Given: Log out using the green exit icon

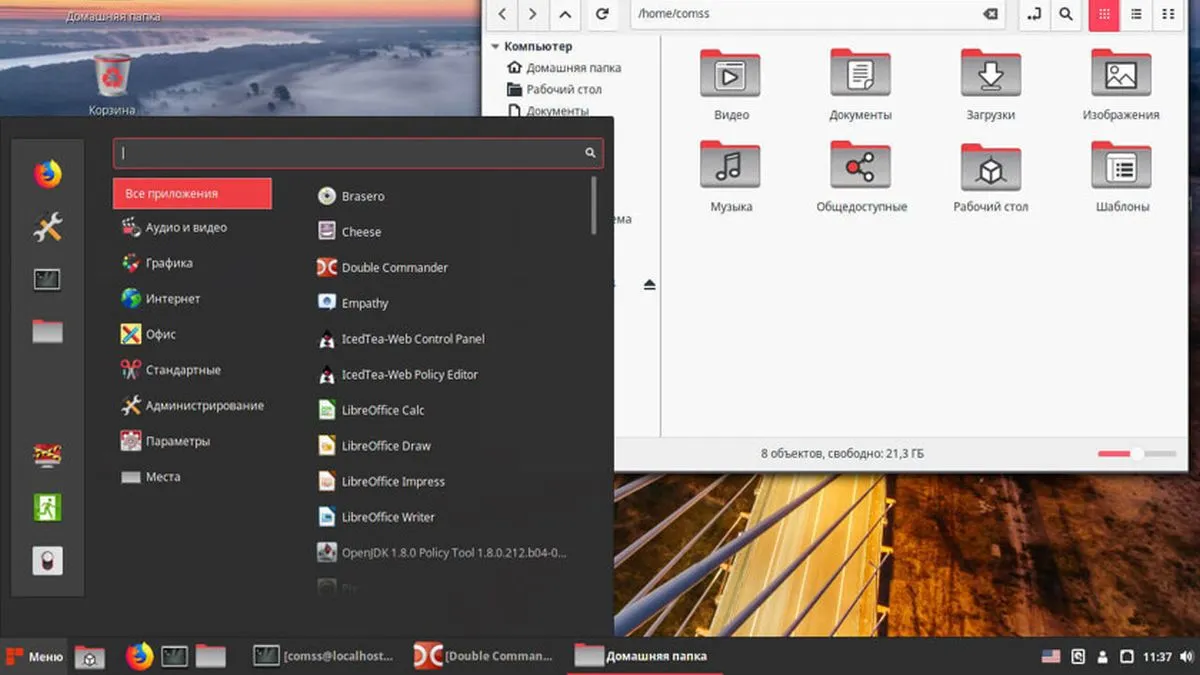Looking at the screenshot, I should 47,510.
